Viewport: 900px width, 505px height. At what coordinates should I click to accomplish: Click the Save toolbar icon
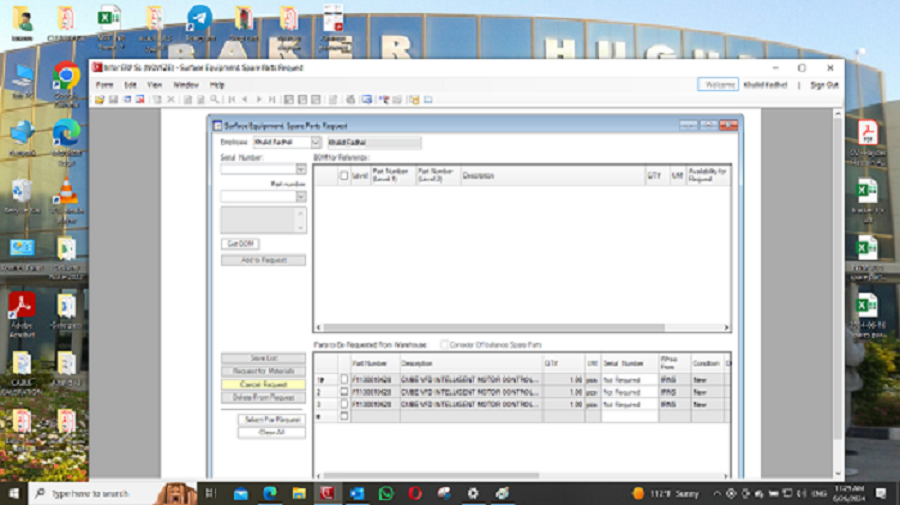click(114, 100)
